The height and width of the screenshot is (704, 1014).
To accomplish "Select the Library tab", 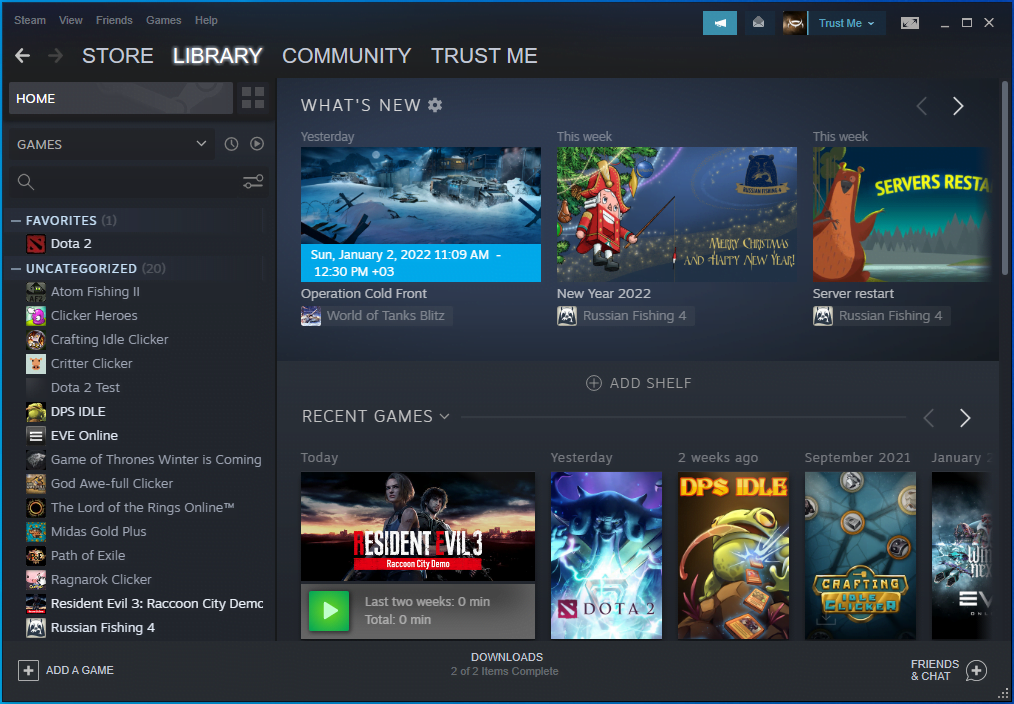I will coord(217,56).
